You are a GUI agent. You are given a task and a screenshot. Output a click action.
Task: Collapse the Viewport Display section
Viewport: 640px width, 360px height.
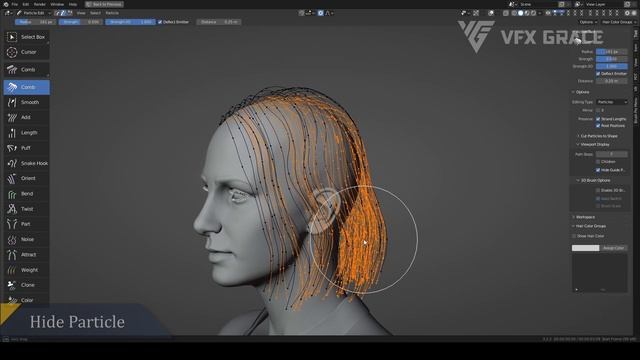pyautogui.click(x=593, y=144)
